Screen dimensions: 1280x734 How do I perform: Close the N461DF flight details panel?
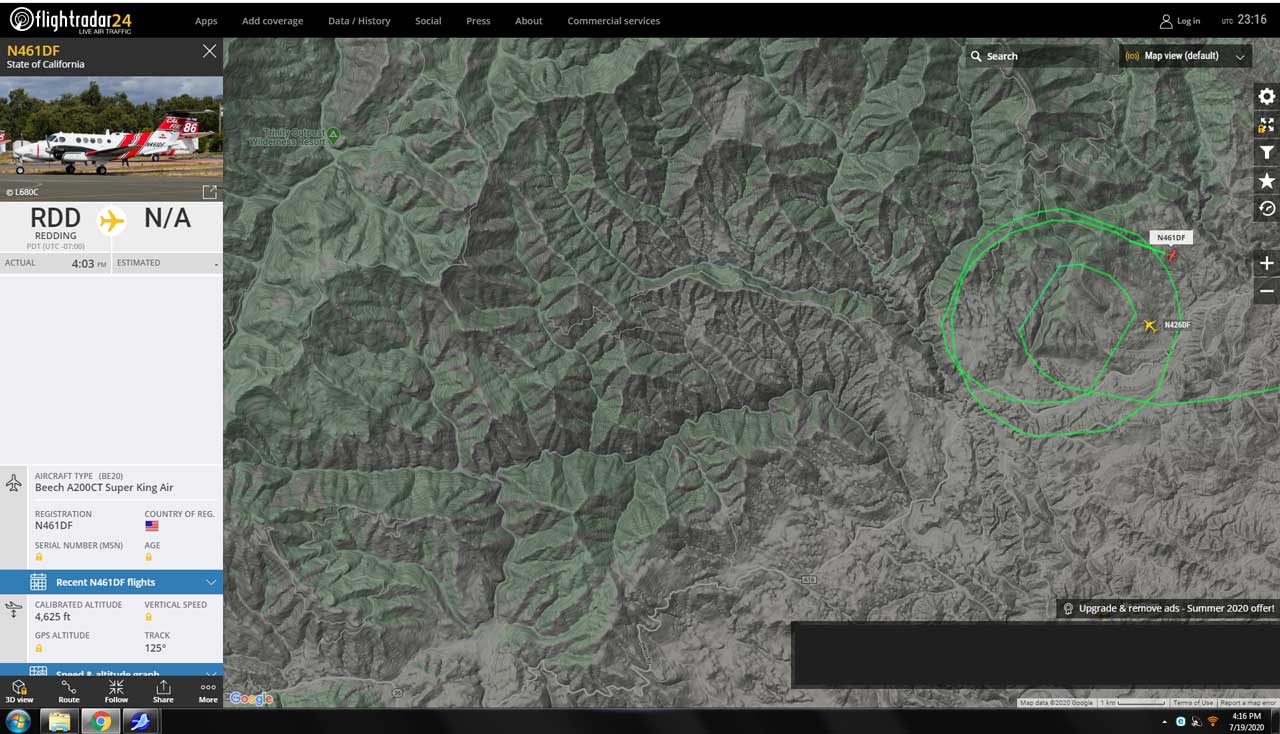(x=209, y=51)
